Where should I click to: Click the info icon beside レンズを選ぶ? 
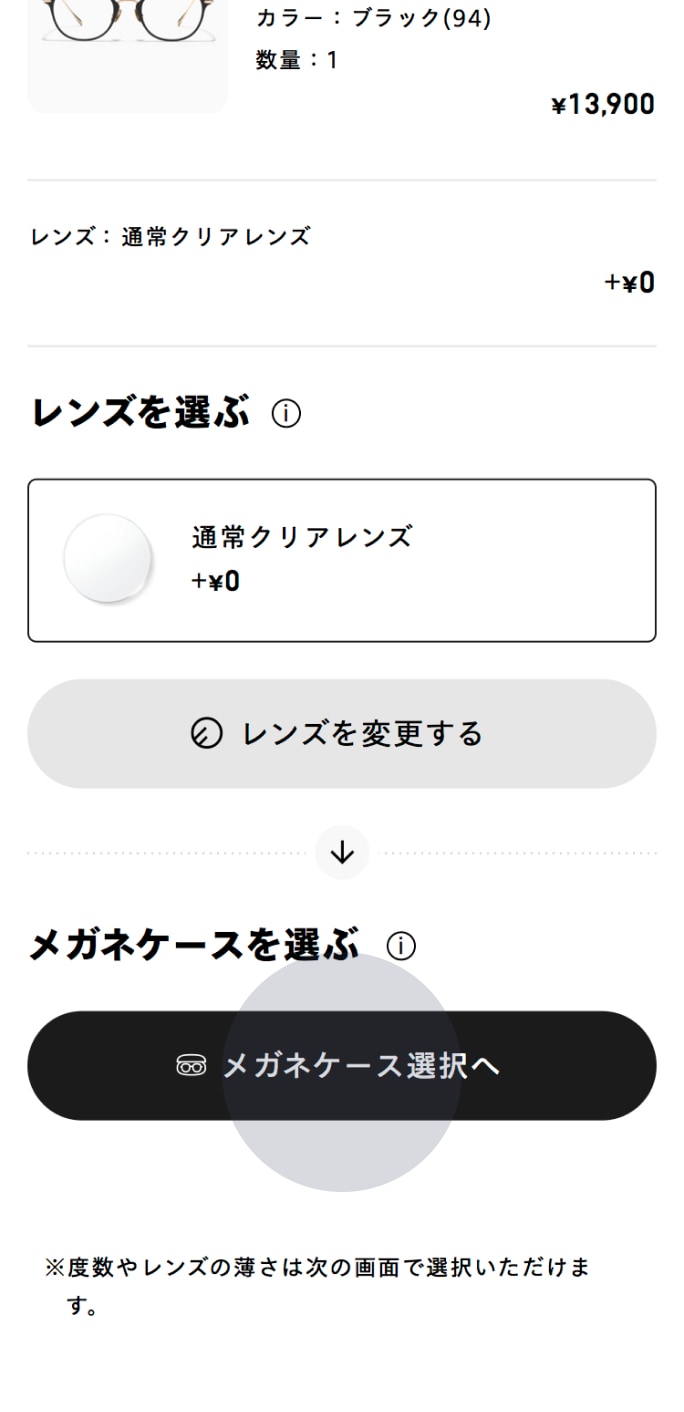click(x=286, y=414)
